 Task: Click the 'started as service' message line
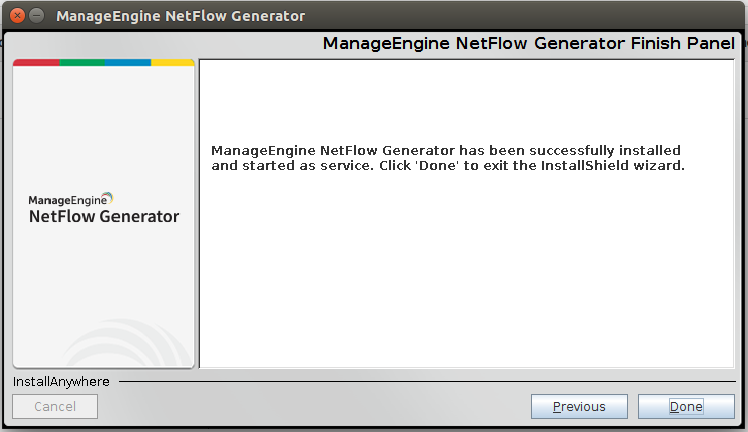click(x=448, y=165)
